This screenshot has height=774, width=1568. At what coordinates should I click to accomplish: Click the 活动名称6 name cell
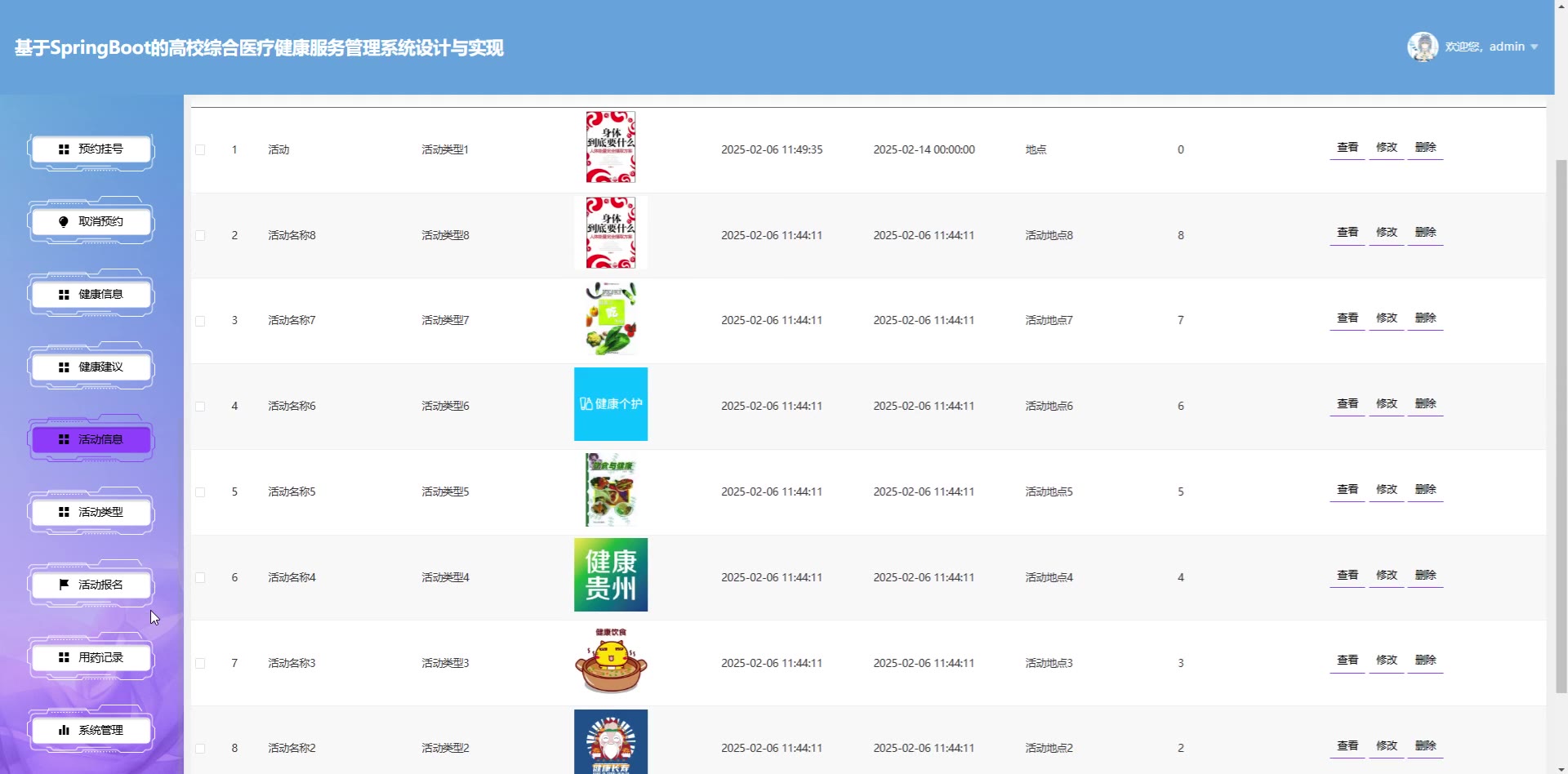pyautogui.click(x=292, y=407)
